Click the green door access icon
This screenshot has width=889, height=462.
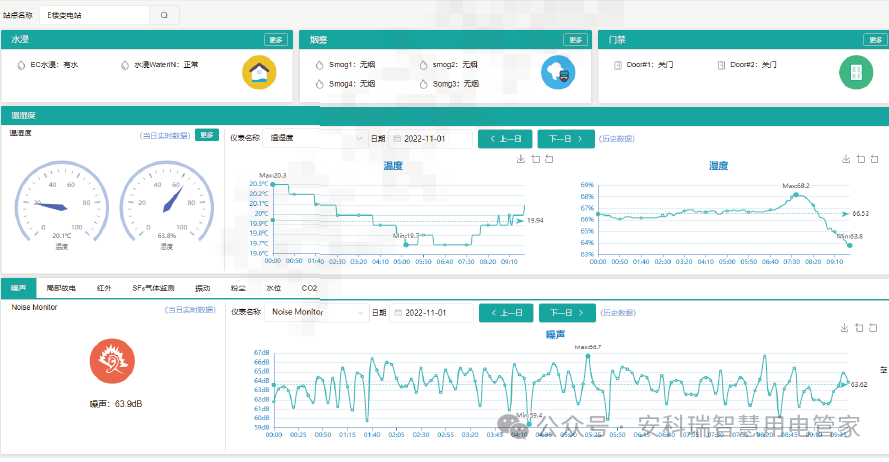(856, 72)
